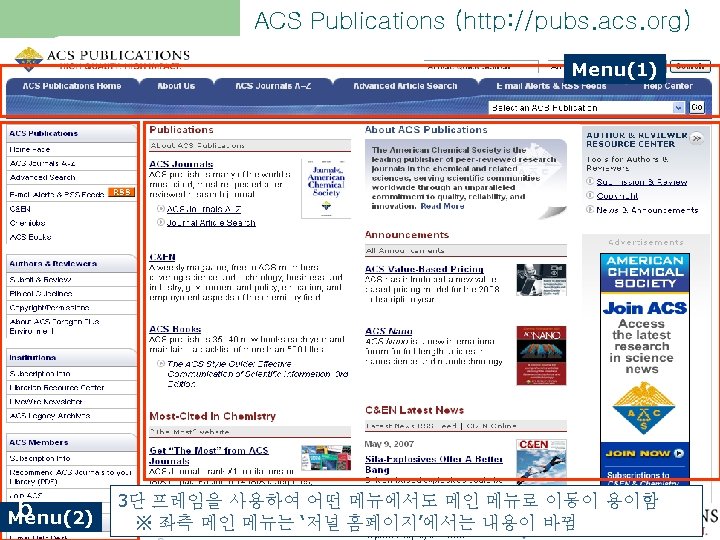The width and height of the screenshot is (720, 540).
Task: Click arrow bullet next to Copyright
Action: pos(590,196)
